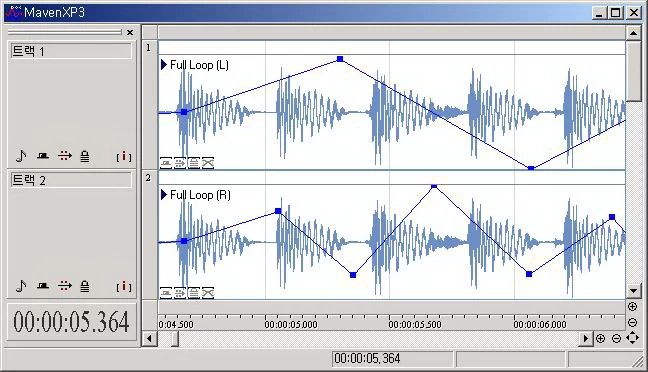Select track number 1 header
The width and height of the screenshot is (648, 372).
150,105
